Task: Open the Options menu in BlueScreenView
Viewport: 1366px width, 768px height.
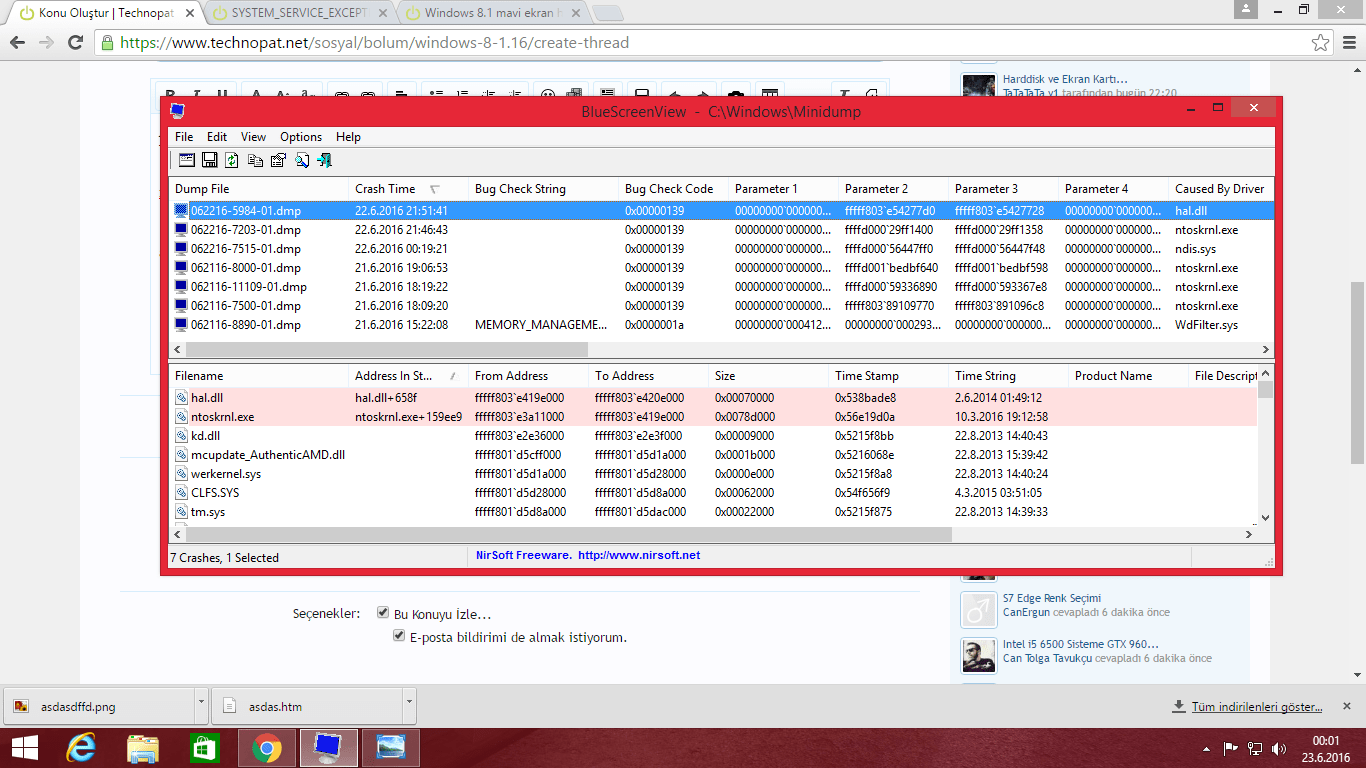Action: (301, 137)
